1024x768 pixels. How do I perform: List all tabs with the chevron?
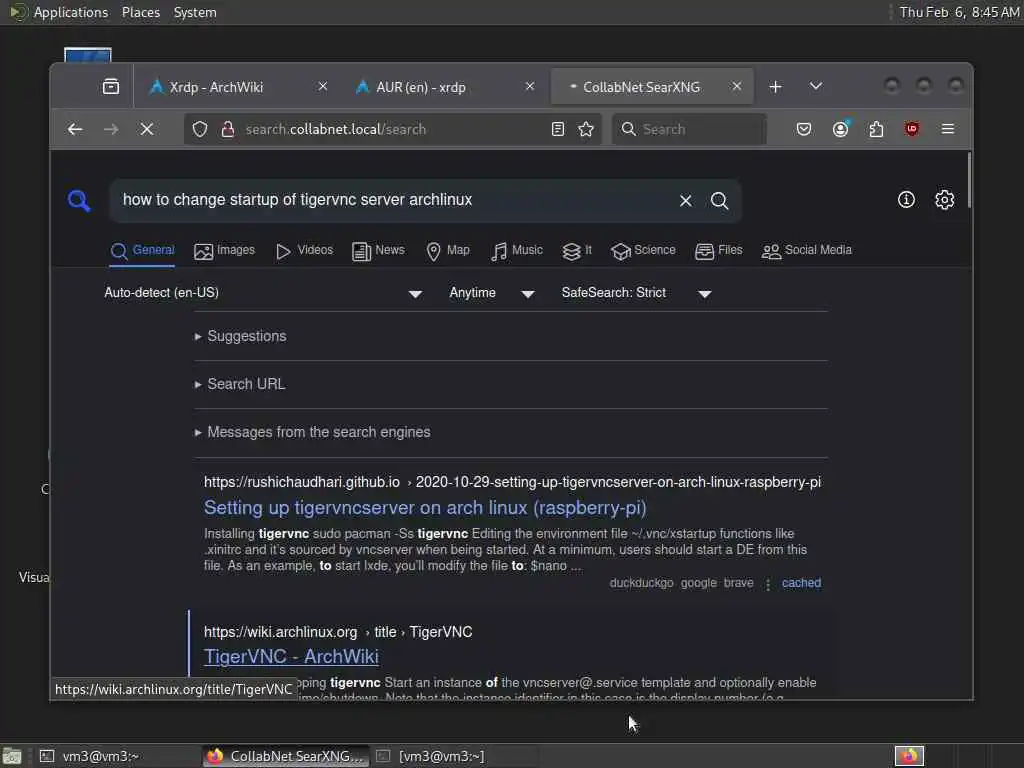(x=816, y=86)
